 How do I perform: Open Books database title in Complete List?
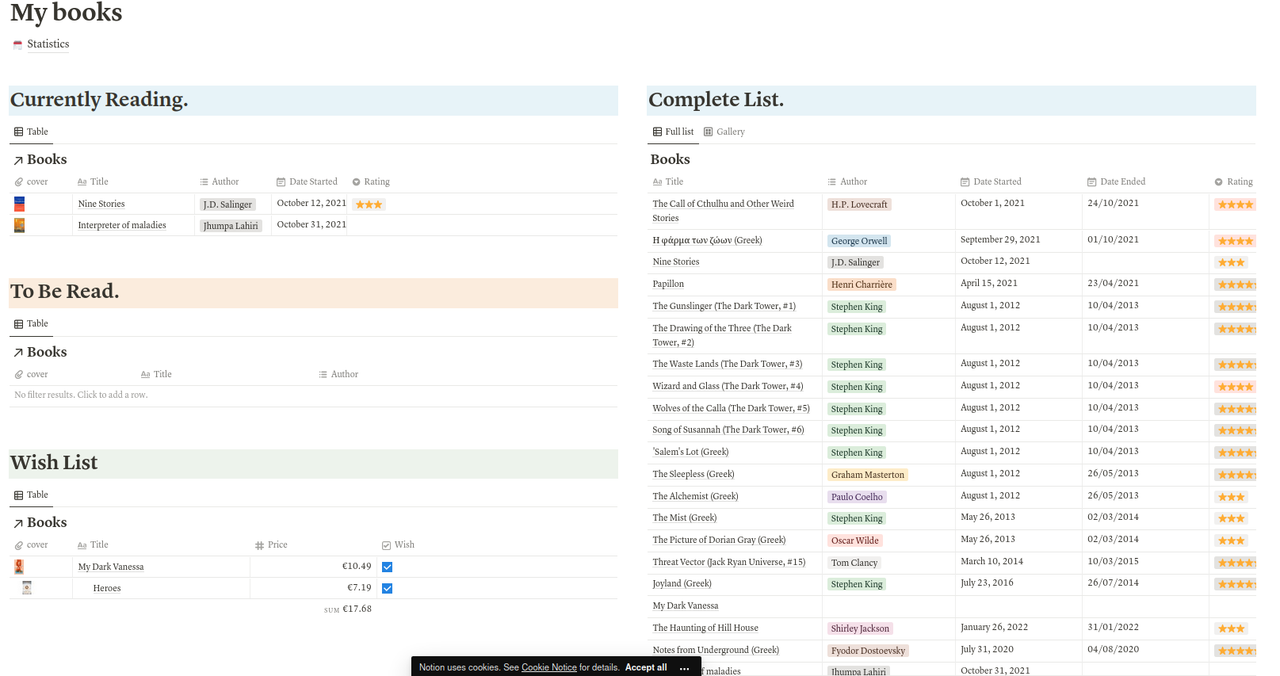point(670,160)
